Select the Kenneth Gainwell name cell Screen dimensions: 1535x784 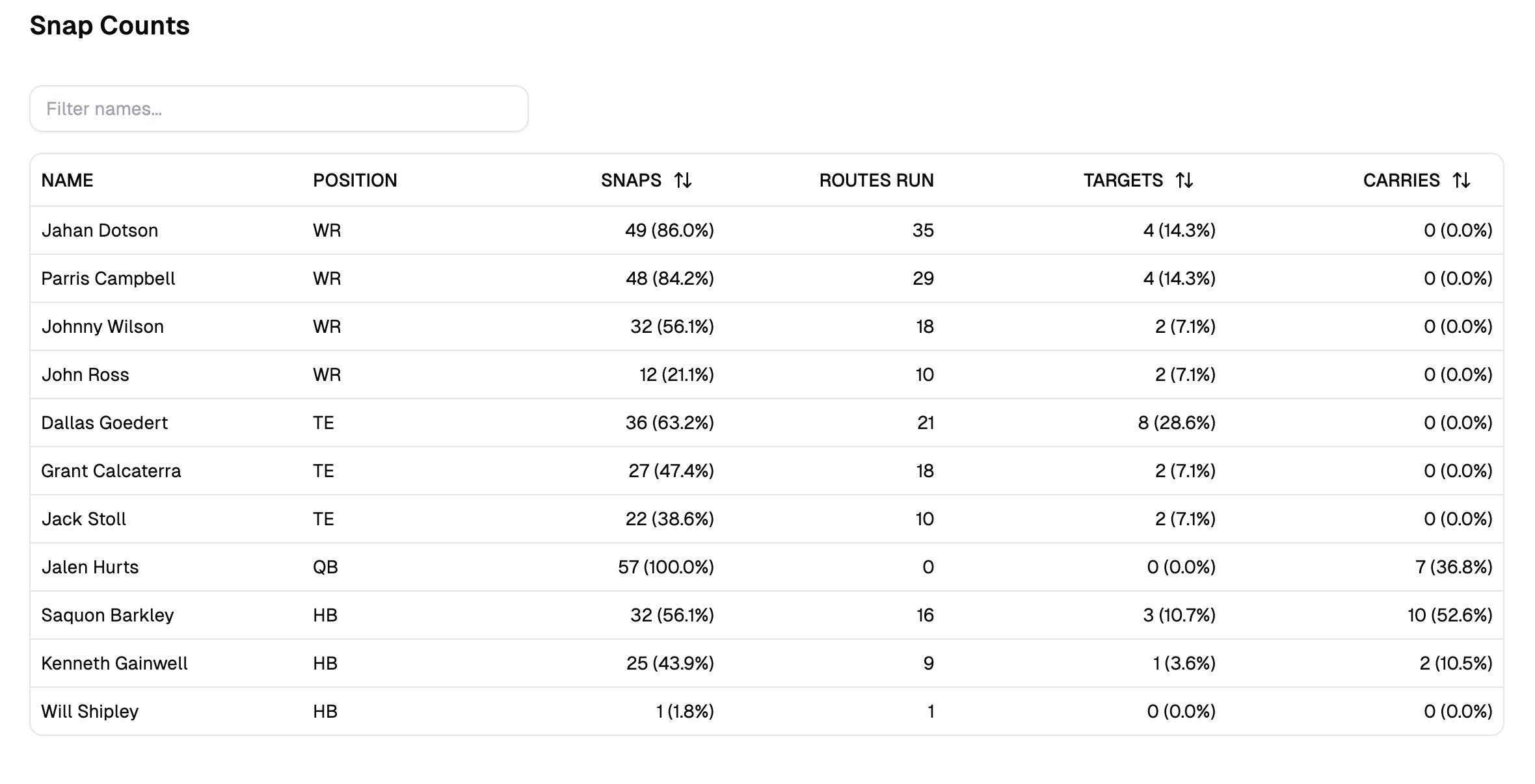point(114,663)
